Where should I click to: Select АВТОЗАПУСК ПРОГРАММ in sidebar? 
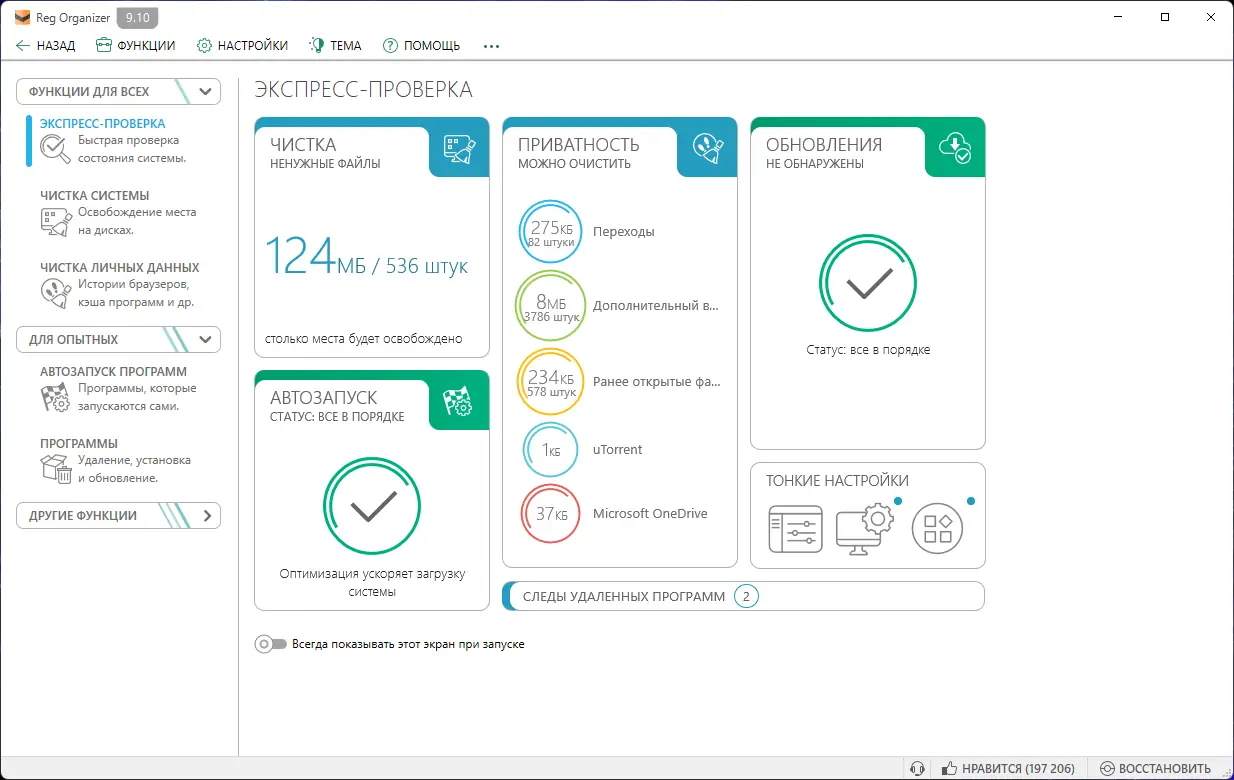118,388
